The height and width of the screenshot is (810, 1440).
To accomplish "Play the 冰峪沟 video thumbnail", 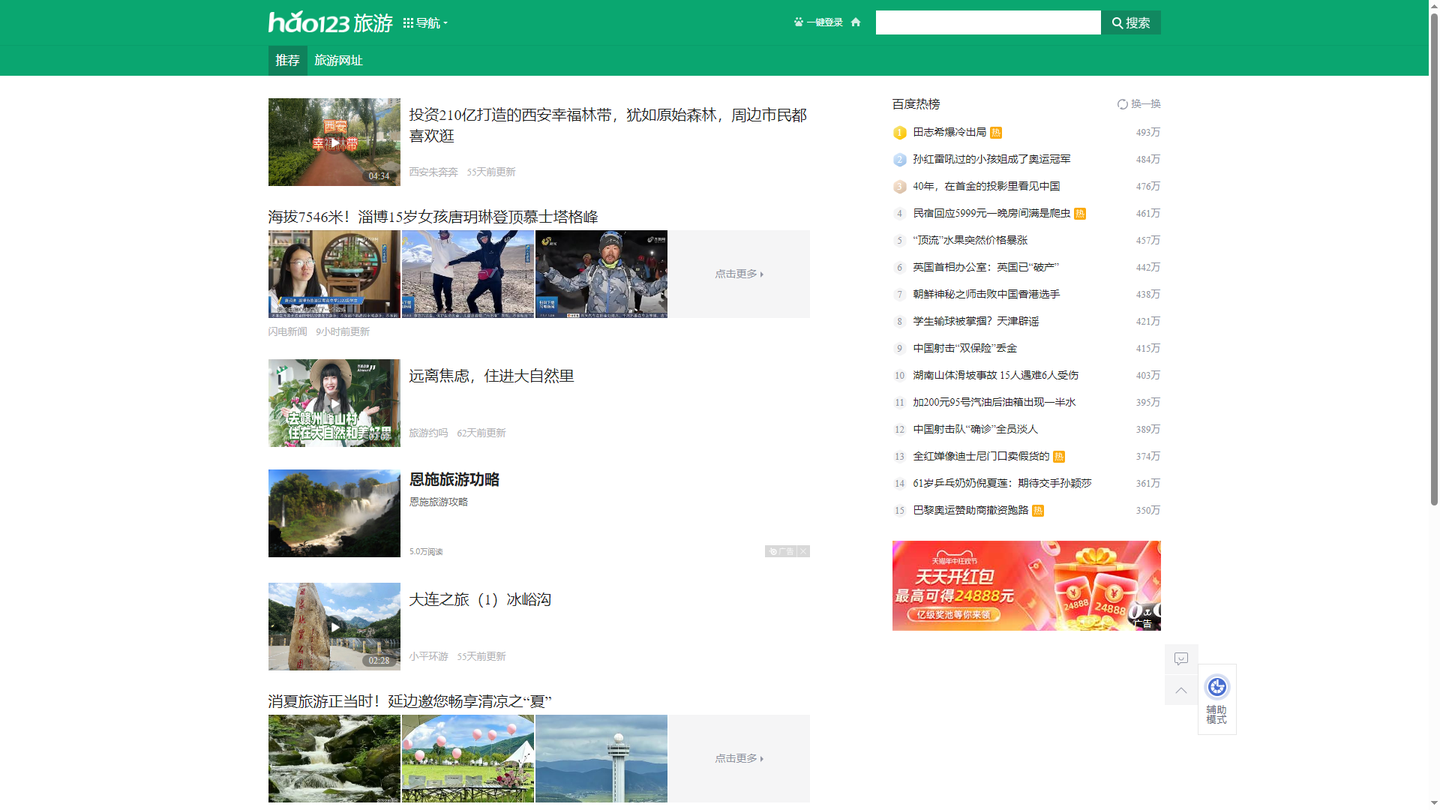I will pyautogui.click(x=334, y=627).
